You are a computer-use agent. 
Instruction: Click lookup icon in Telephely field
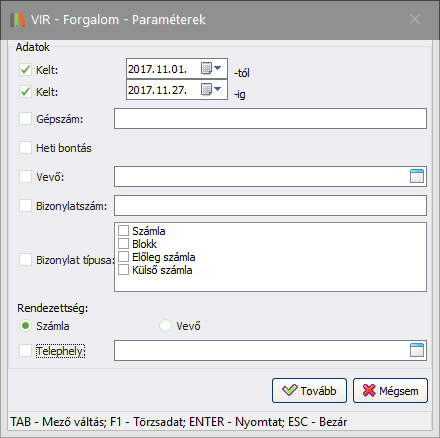point(417,350)
